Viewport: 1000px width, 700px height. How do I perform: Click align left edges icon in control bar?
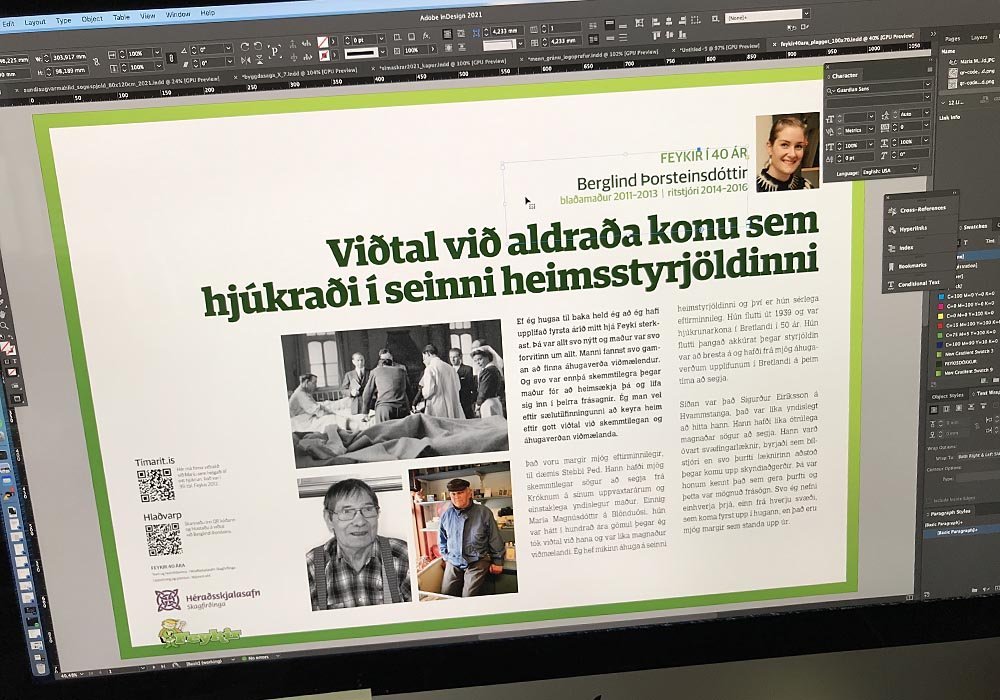(x=656, y=22)
